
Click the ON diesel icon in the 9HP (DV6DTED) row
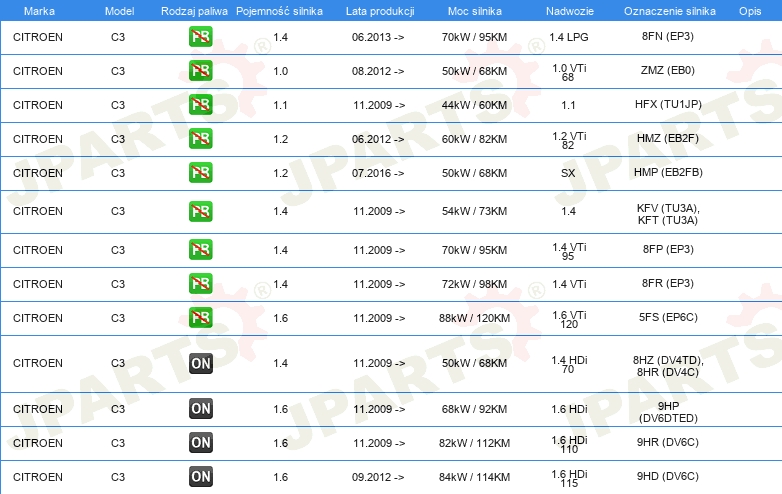click(201, 409)
